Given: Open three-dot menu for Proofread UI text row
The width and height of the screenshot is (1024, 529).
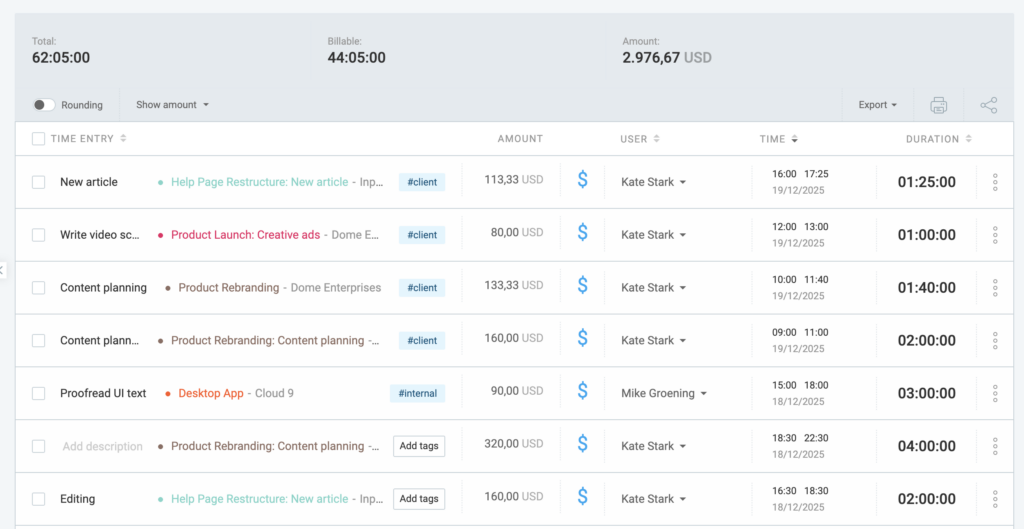Looking at the screenshot, I should coord(994,393).
